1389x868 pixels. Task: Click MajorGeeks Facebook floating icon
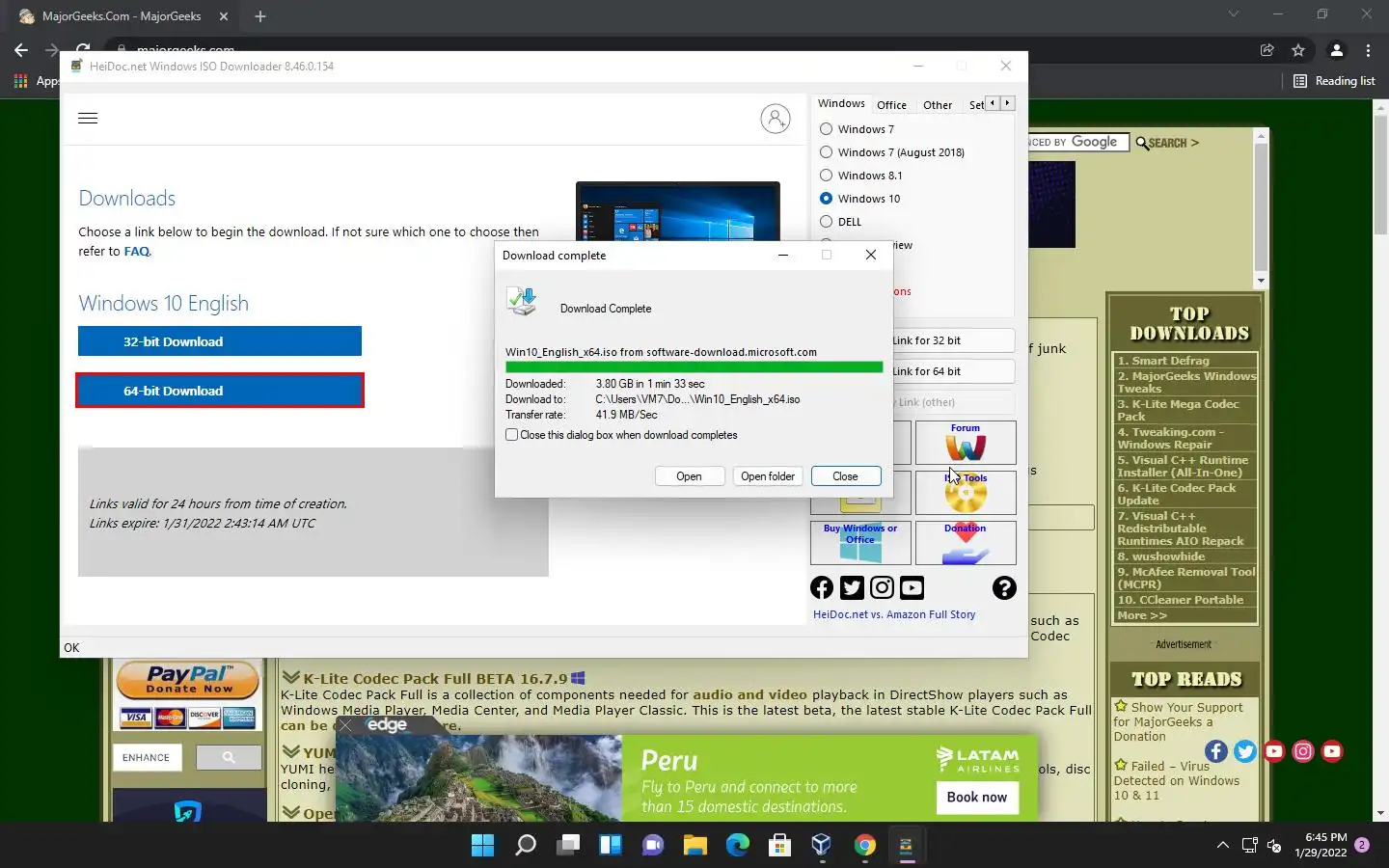pos(1216,751)
